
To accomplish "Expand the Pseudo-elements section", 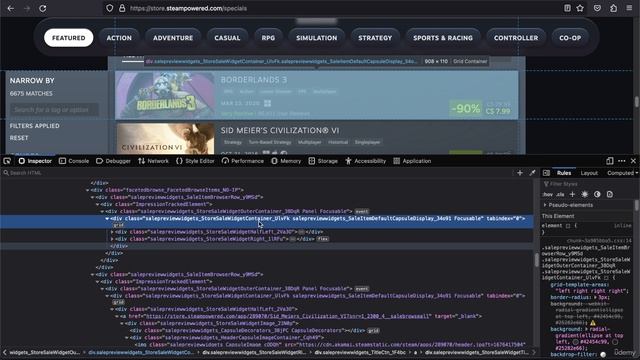I will point(545,205).
